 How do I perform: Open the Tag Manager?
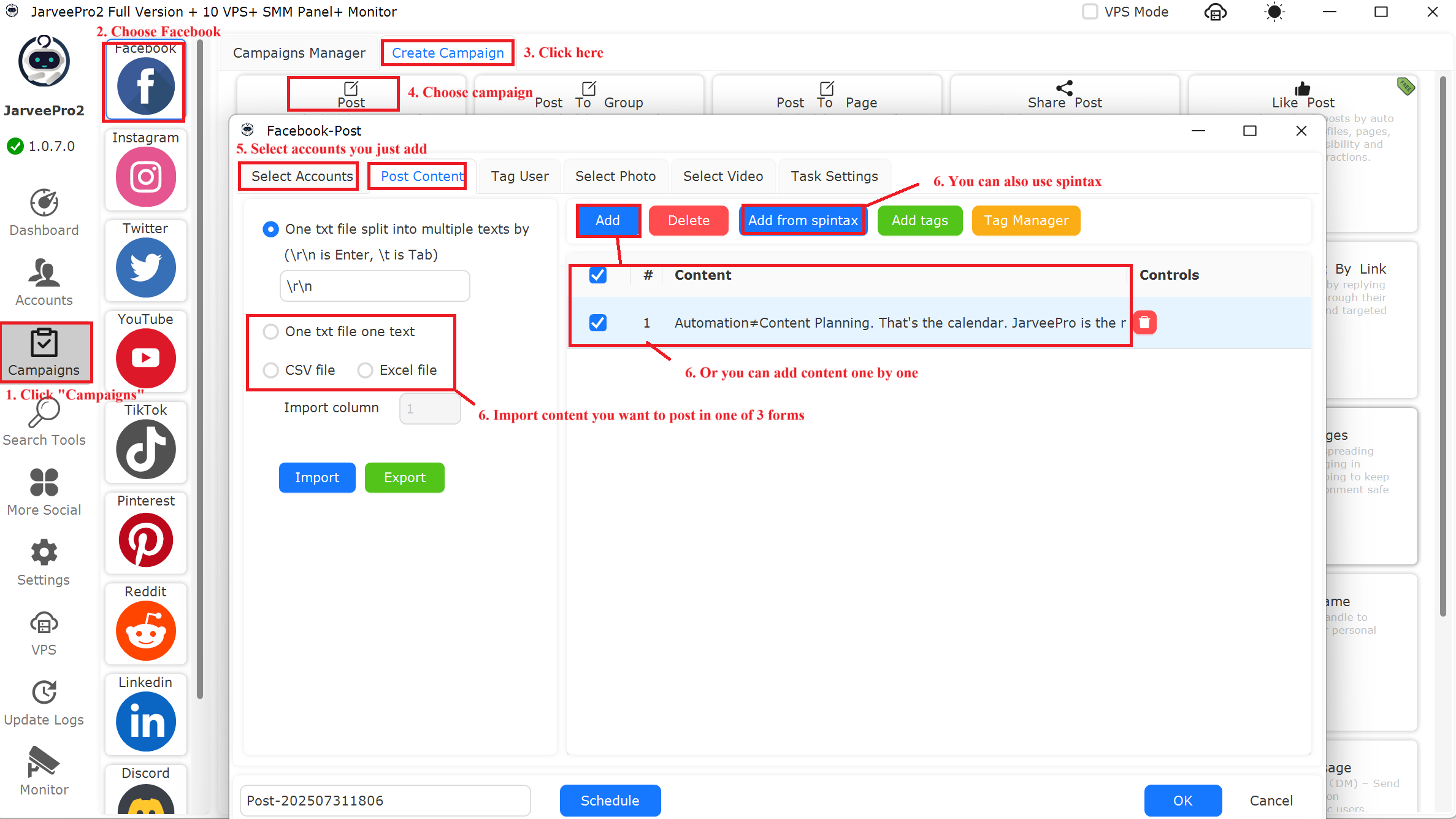click(x=1026, y=221)
